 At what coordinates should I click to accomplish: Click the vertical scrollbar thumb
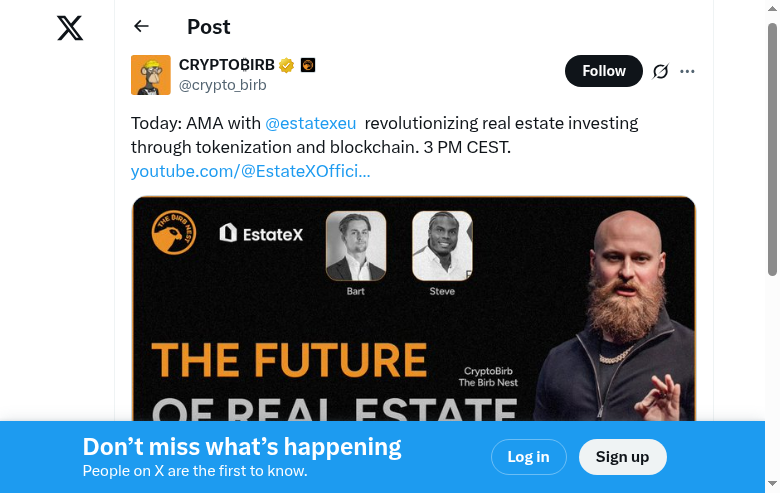click(772, 150)
